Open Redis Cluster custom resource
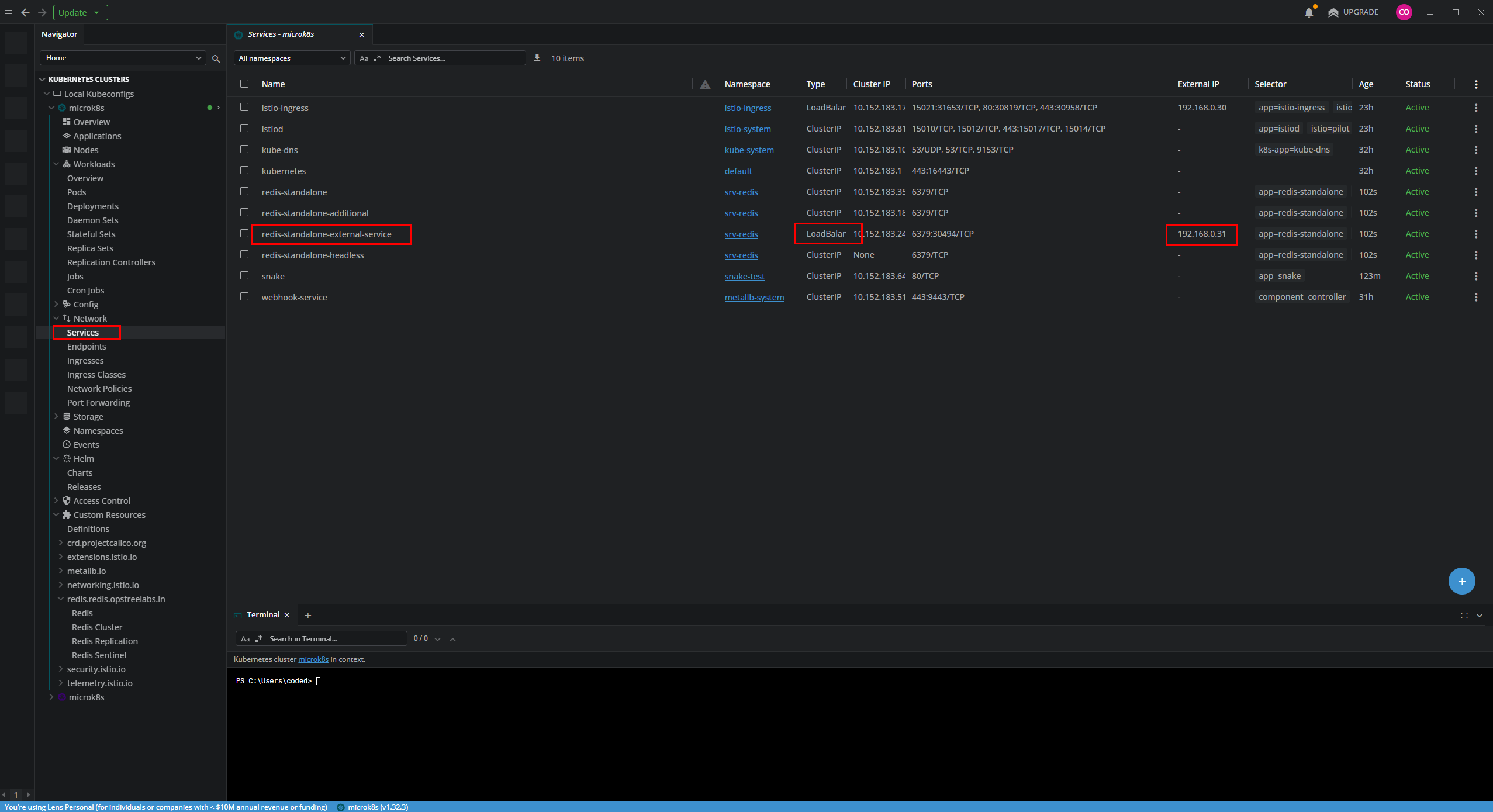This screenshot has height=812, width=1493. (97, 627)
